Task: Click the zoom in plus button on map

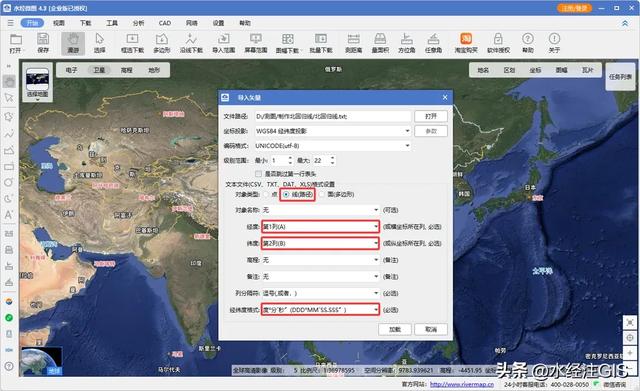Action: click(x=630, y=353)
